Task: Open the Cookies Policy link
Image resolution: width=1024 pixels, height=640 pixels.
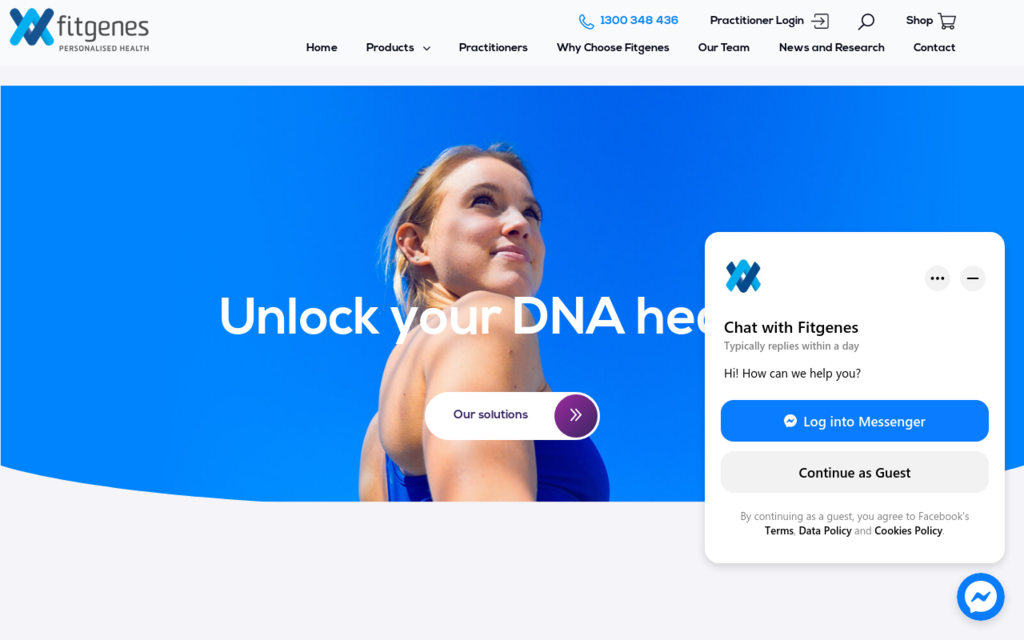Action: tap(908, 531)
